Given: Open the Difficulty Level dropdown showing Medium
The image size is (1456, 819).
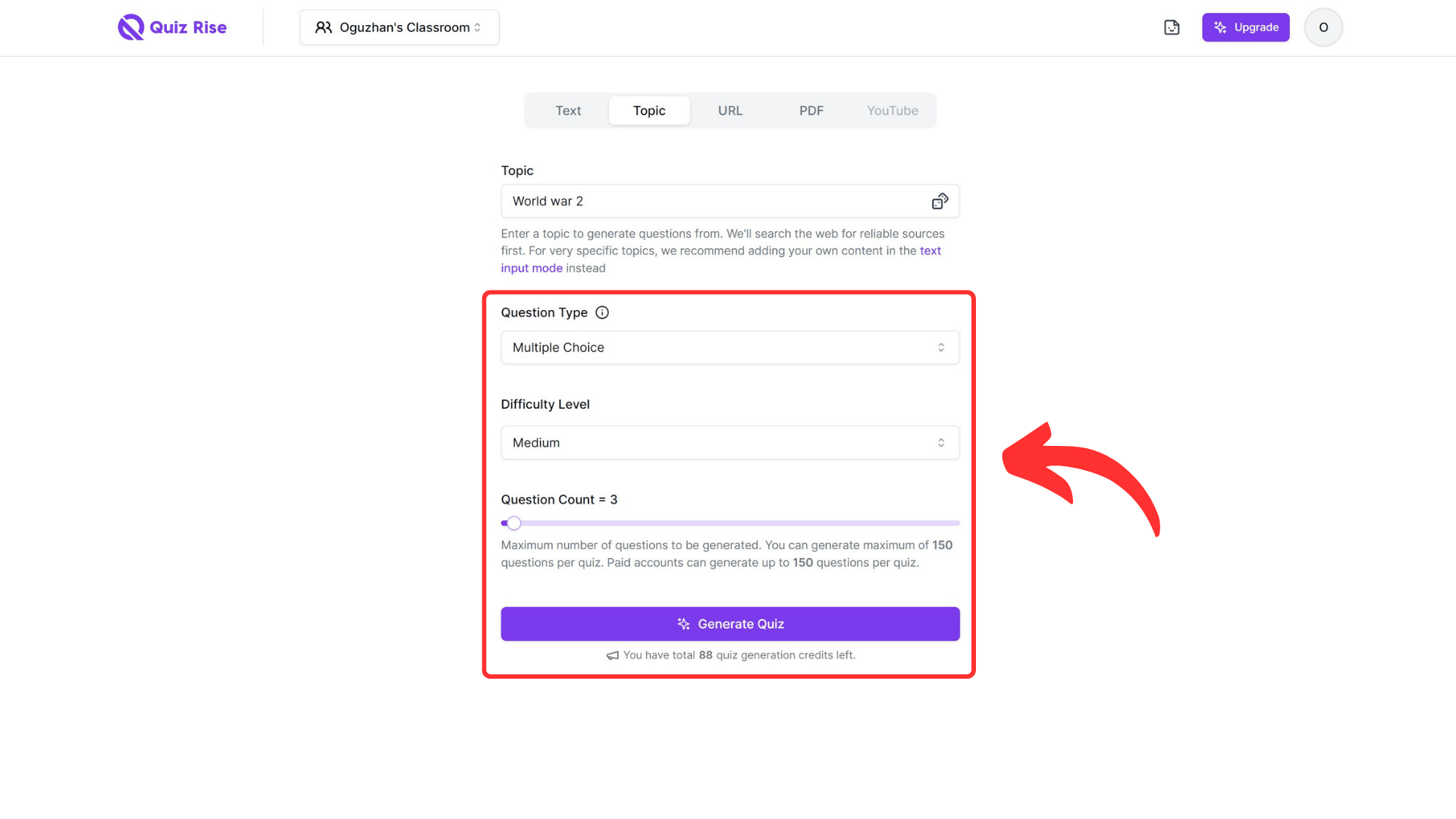Looking at the screenshot, I should pyautogui.click(x=730, y=442).
